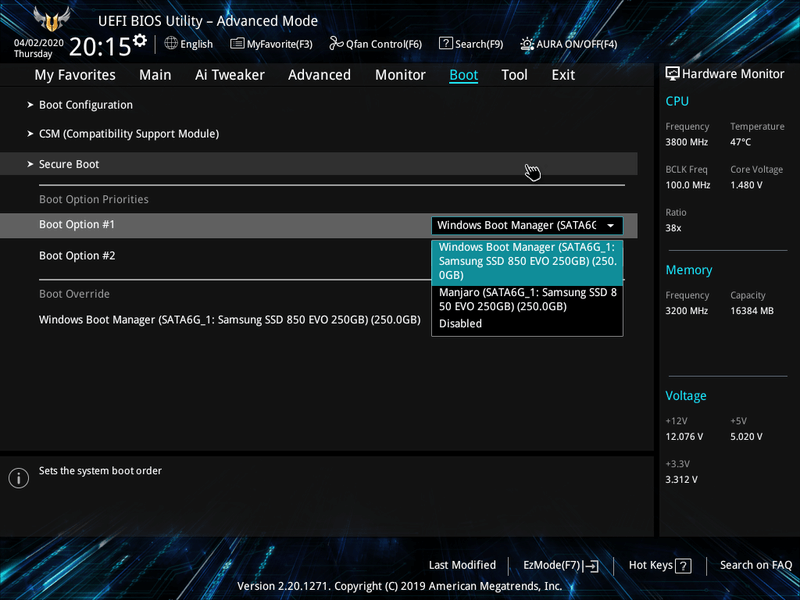Click Ratio value 38x
This screenshot has height=600, width=800.
(673, 228)
